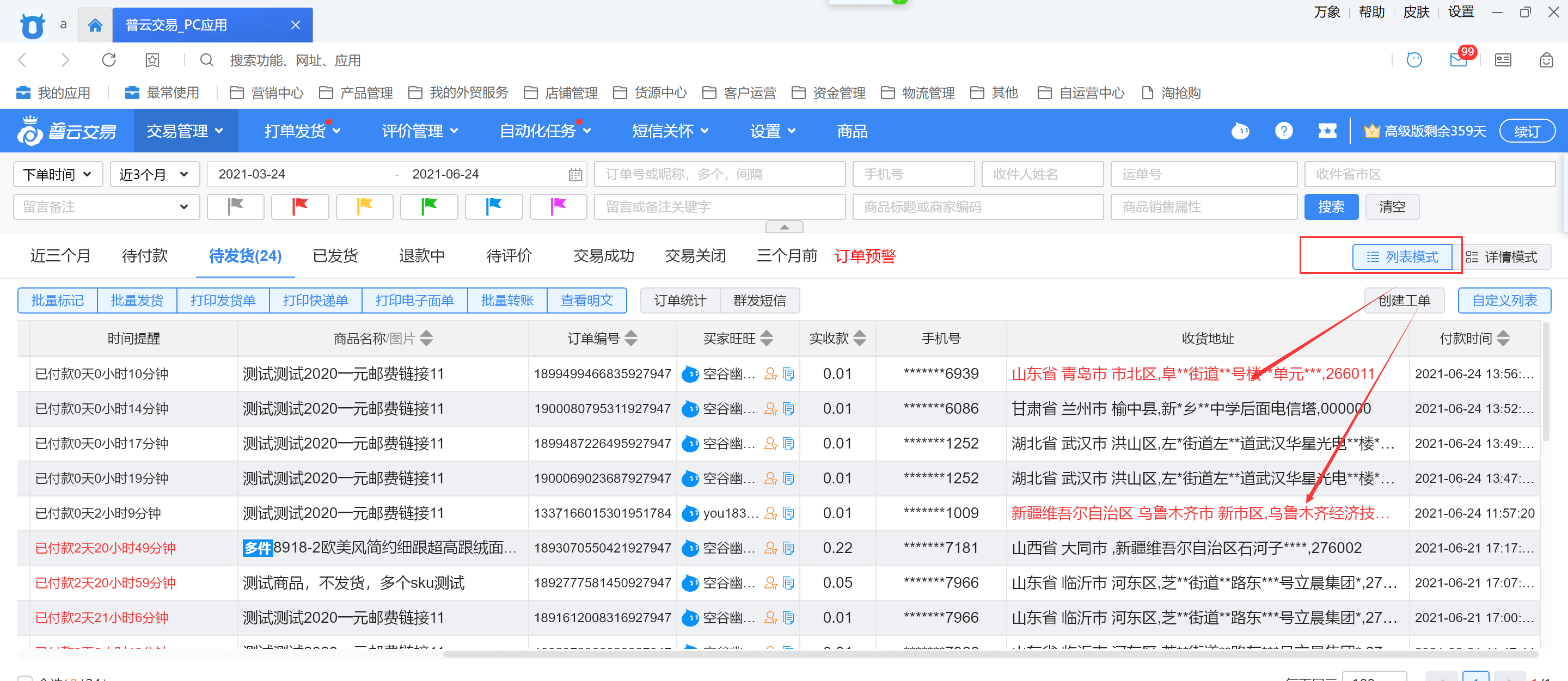Switch to 列表模式 list view

click(x=1401, y=257)
